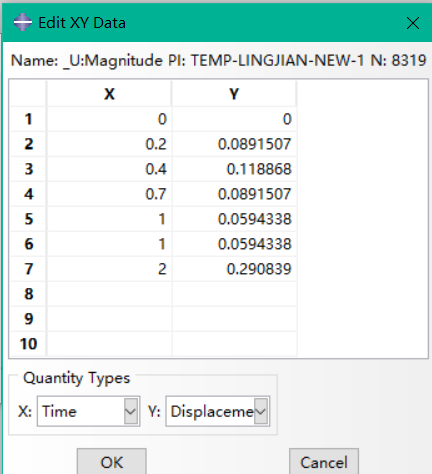Click the Cancel button
The height and width of the screenshot is (474, 432).
pyautogui.click(x=324, y=462)
